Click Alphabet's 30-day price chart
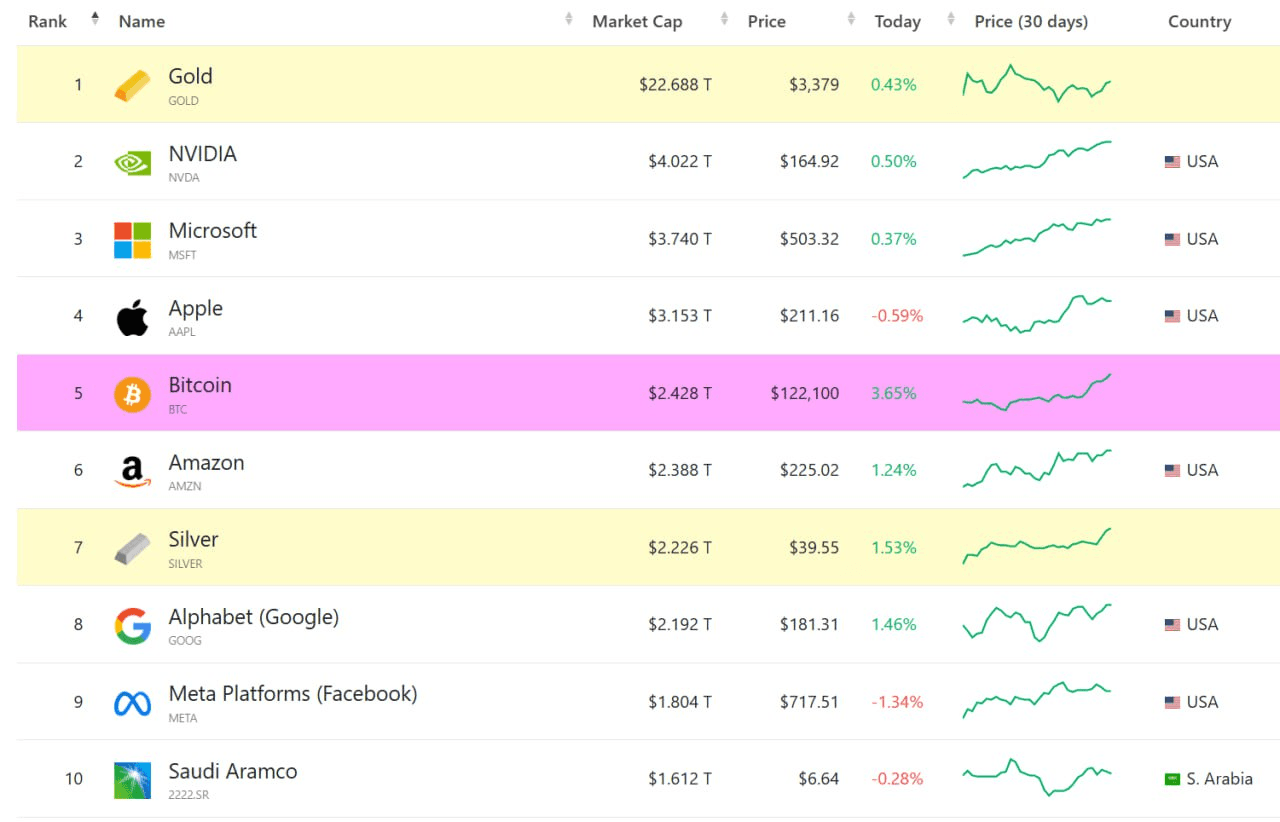This screenshot has height=822, width=1280. (x=1037, y=623)
